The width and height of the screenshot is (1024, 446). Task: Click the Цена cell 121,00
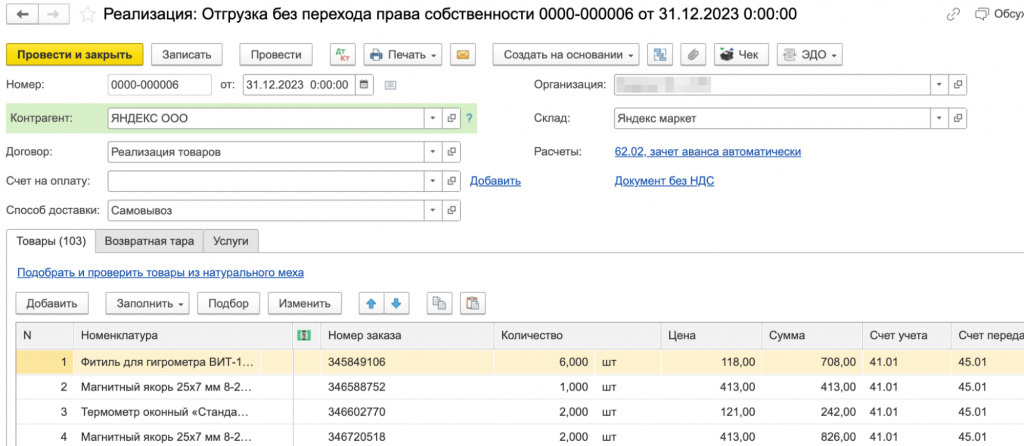point(711,412)
